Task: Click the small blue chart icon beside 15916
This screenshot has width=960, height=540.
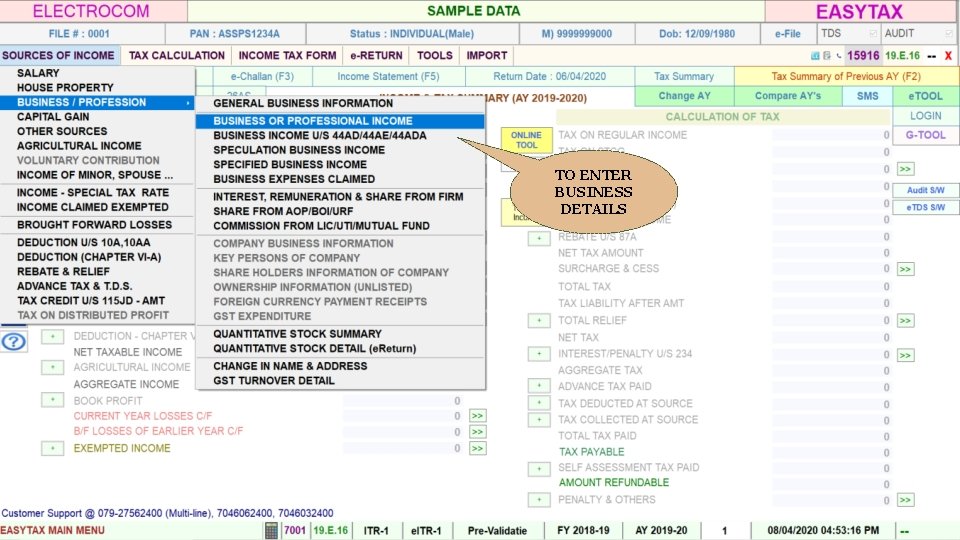Action: point(815,56)
